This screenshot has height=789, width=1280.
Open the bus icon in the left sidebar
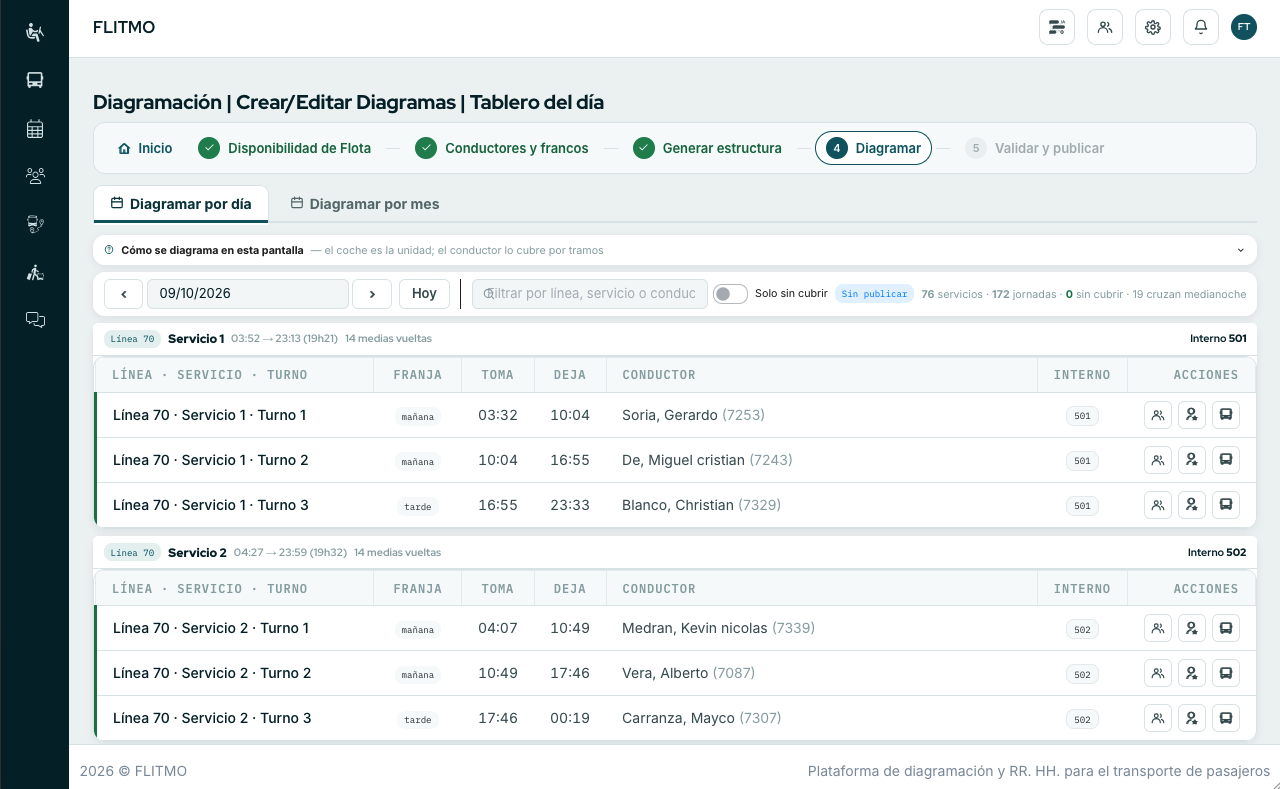coord(35,80)
